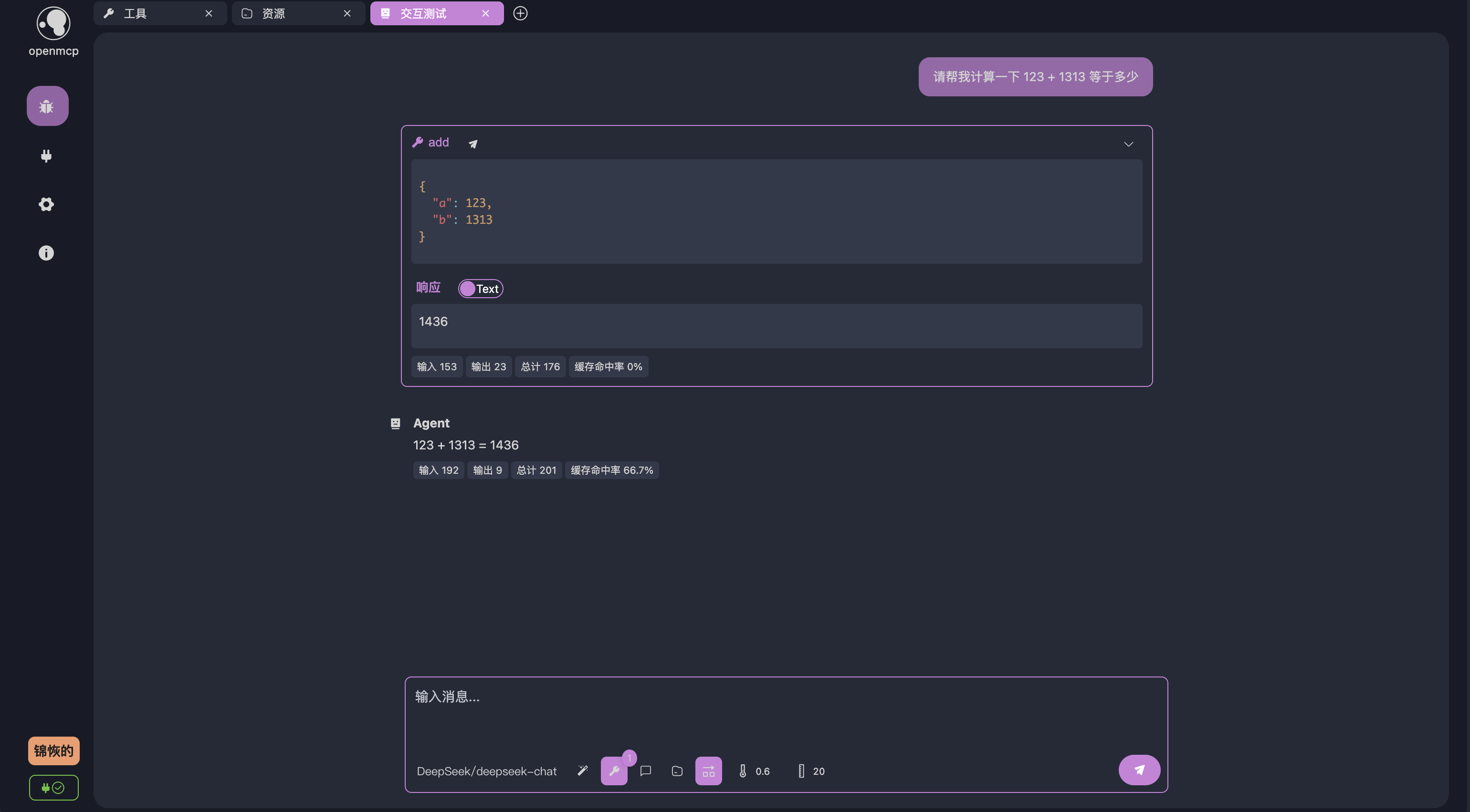Click the system prompt magic wand icon
1470x812 pixels.
coord(583,771)
